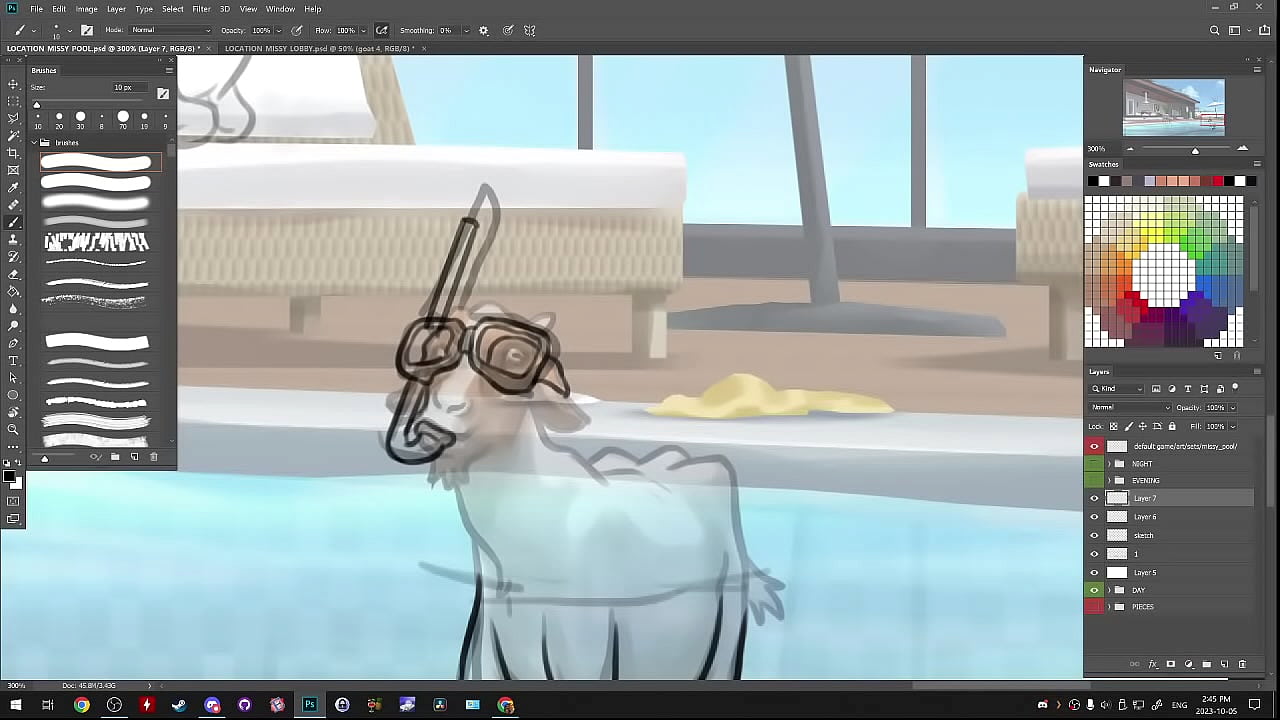This screenshot has height=720, width=1280.
Task: Open the brush Mode dropdown
Action: click(172, 30)
